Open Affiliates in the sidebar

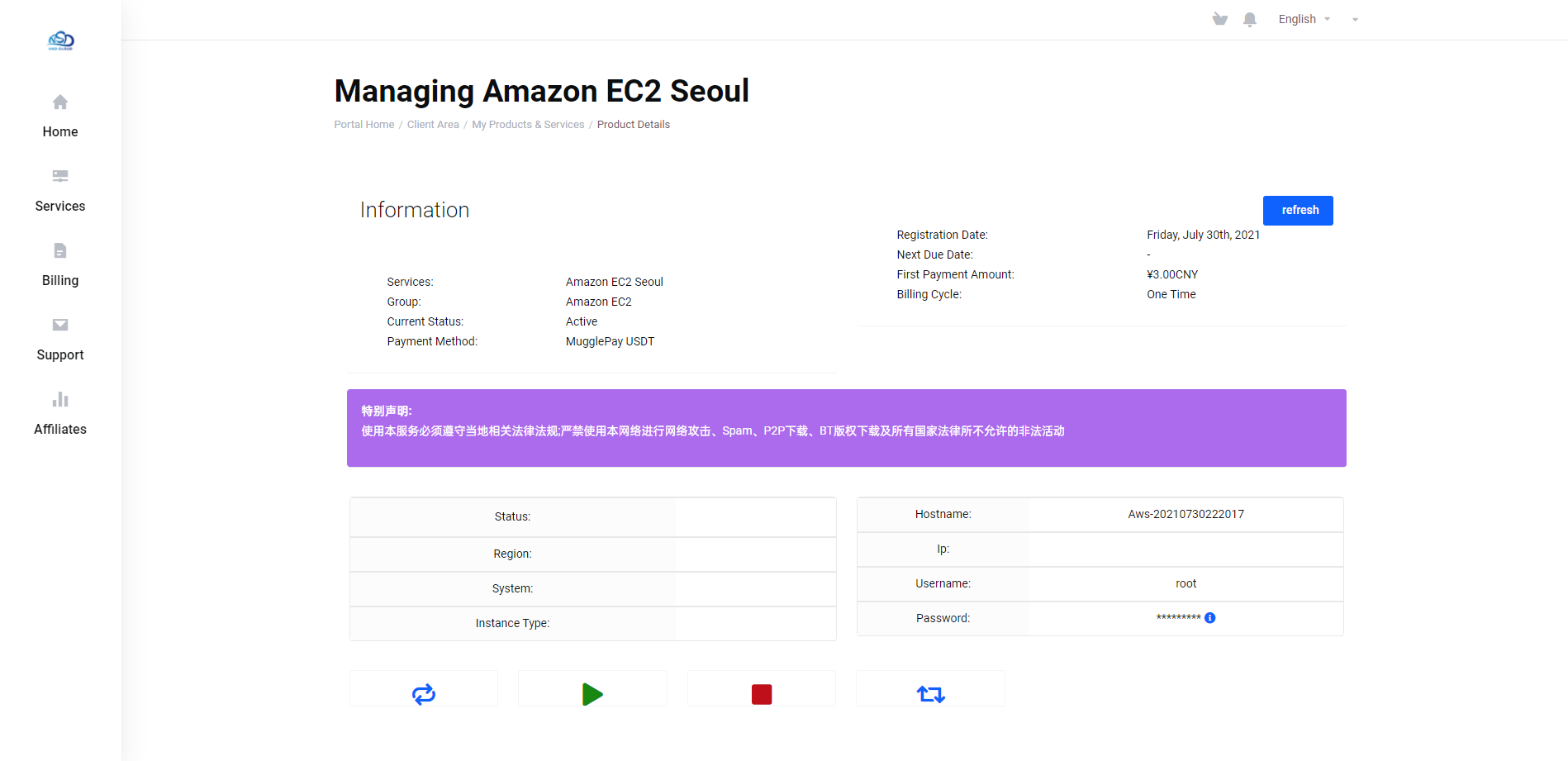tap(60, 414)
